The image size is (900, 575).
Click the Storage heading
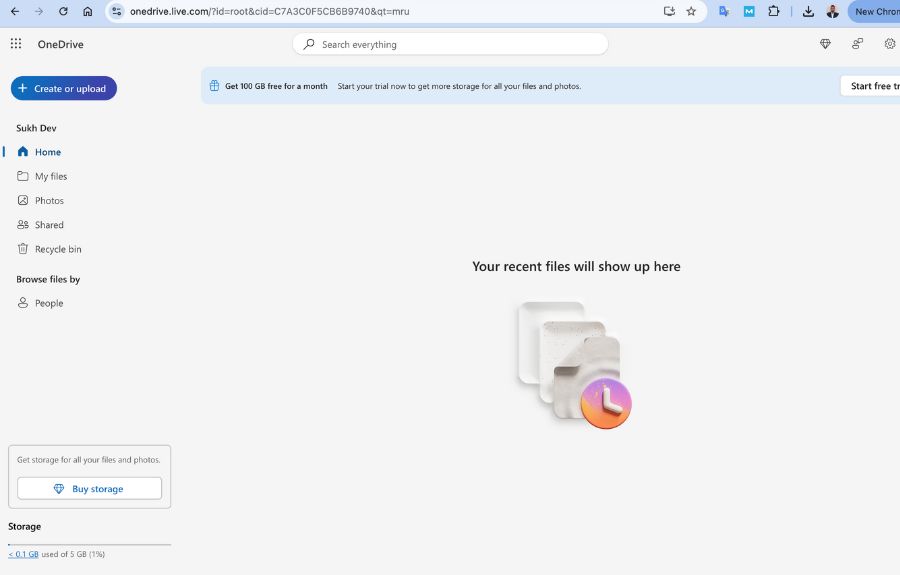pos(25,526)
